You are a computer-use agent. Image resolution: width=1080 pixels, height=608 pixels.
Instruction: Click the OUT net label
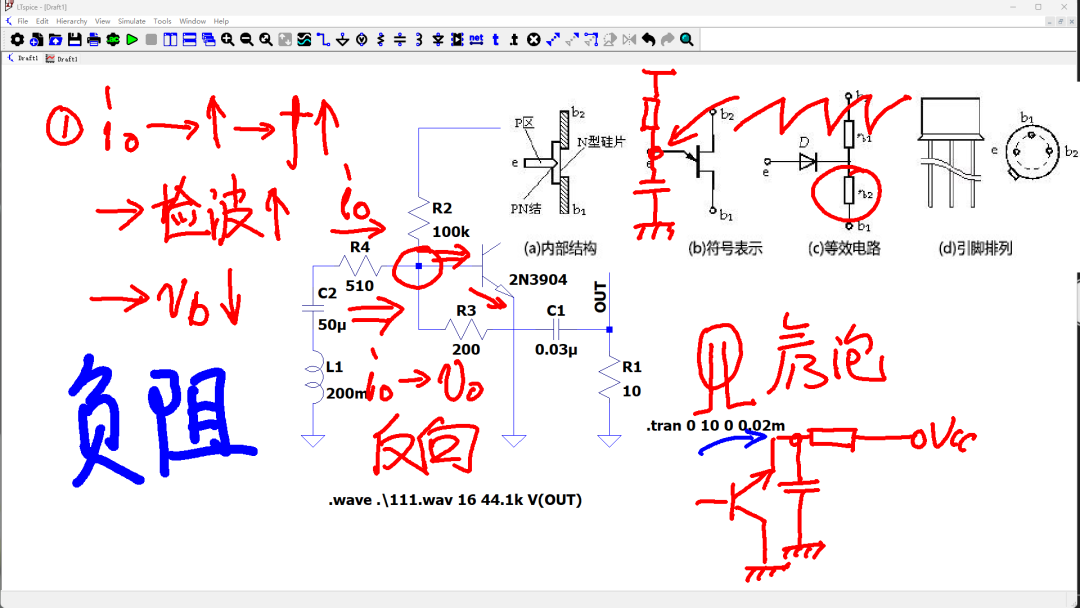pos(600,297)
